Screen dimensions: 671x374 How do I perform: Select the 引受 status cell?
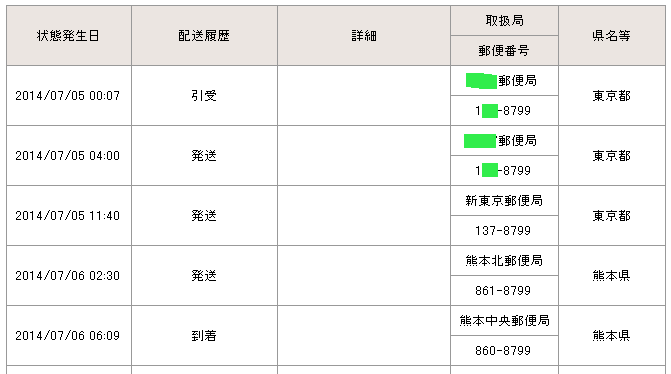pos(205,95)
